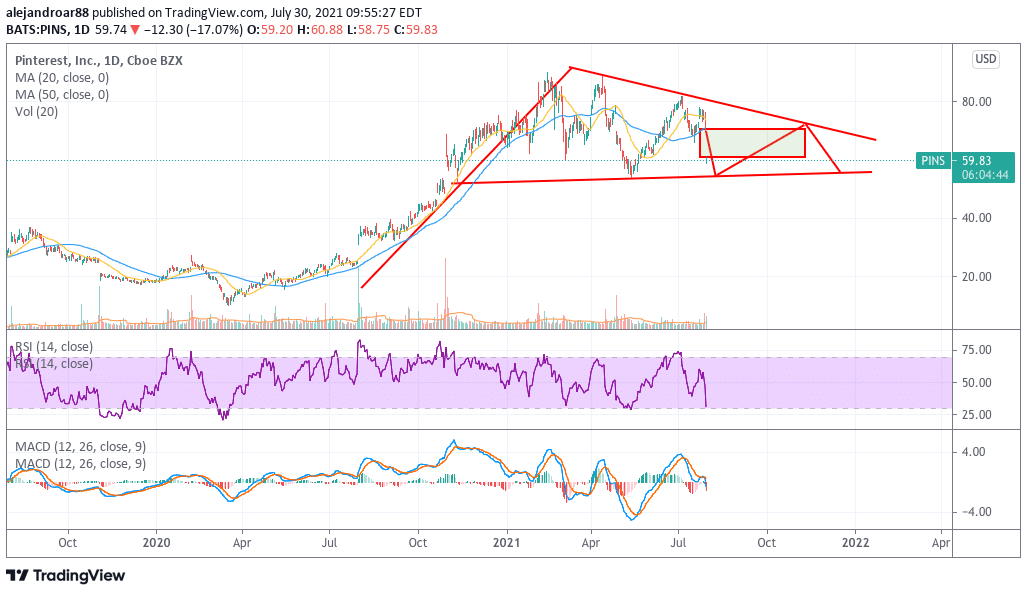Click the 80.00 price axis label
The width and height of the screenshot is (1027, 594).
tap(977, 102)
